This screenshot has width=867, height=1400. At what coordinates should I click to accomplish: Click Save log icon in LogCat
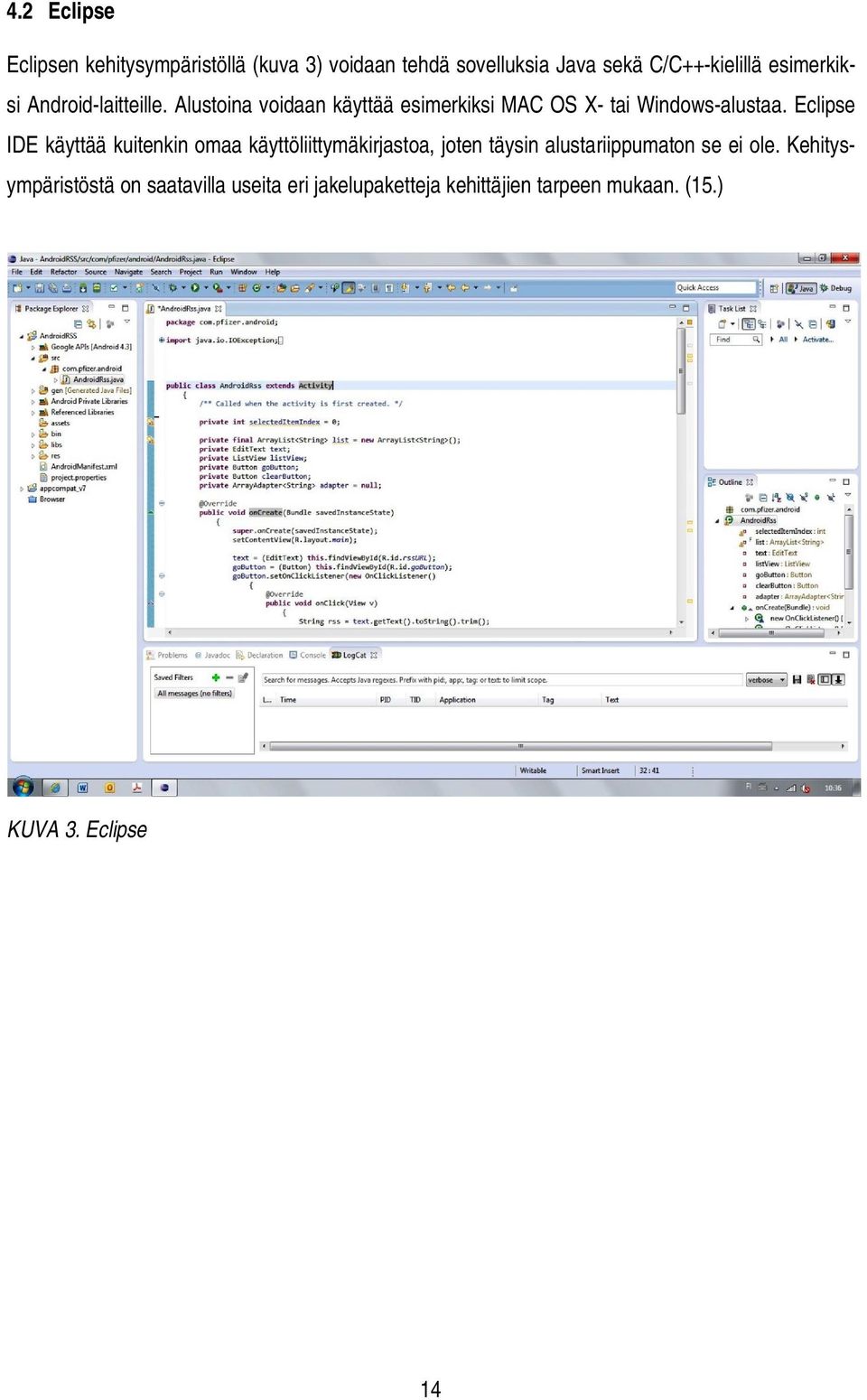pos(797,679)
